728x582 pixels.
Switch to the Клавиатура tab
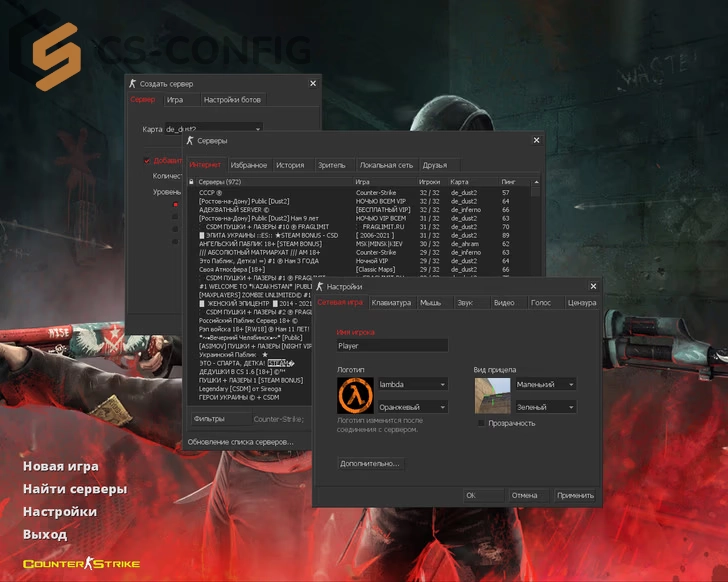pyautogui.click(x=391, y=303)
